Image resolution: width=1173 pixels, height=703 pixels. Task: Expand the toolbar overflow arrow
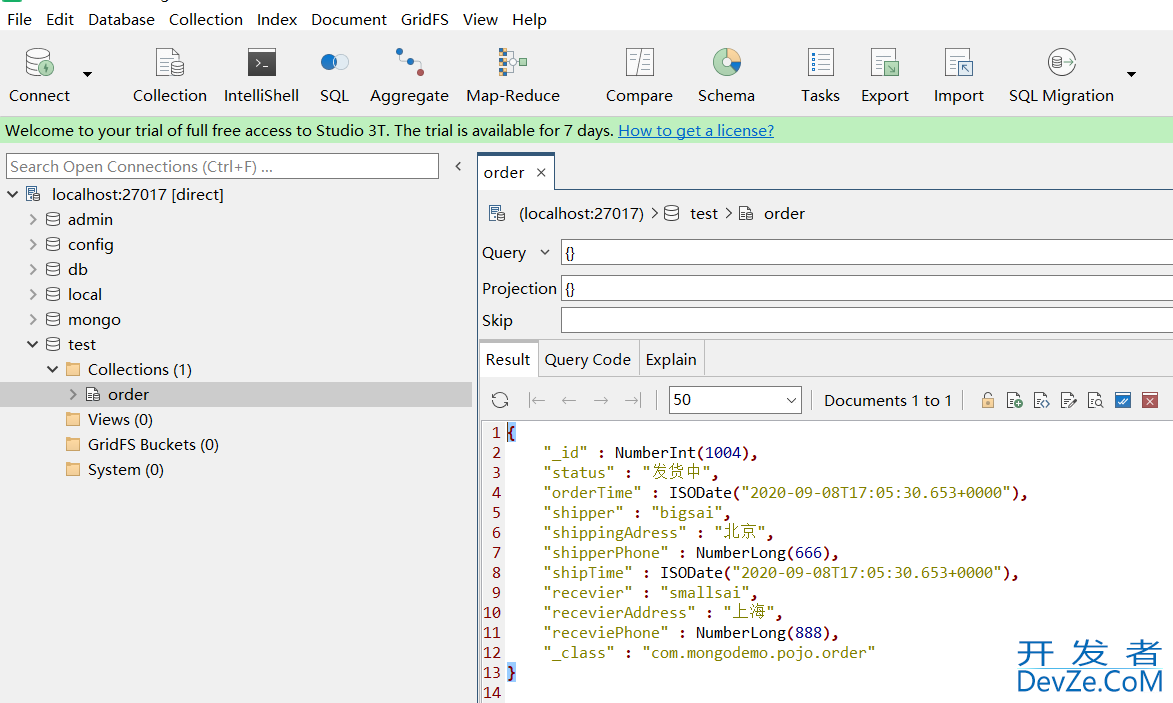1131,74
